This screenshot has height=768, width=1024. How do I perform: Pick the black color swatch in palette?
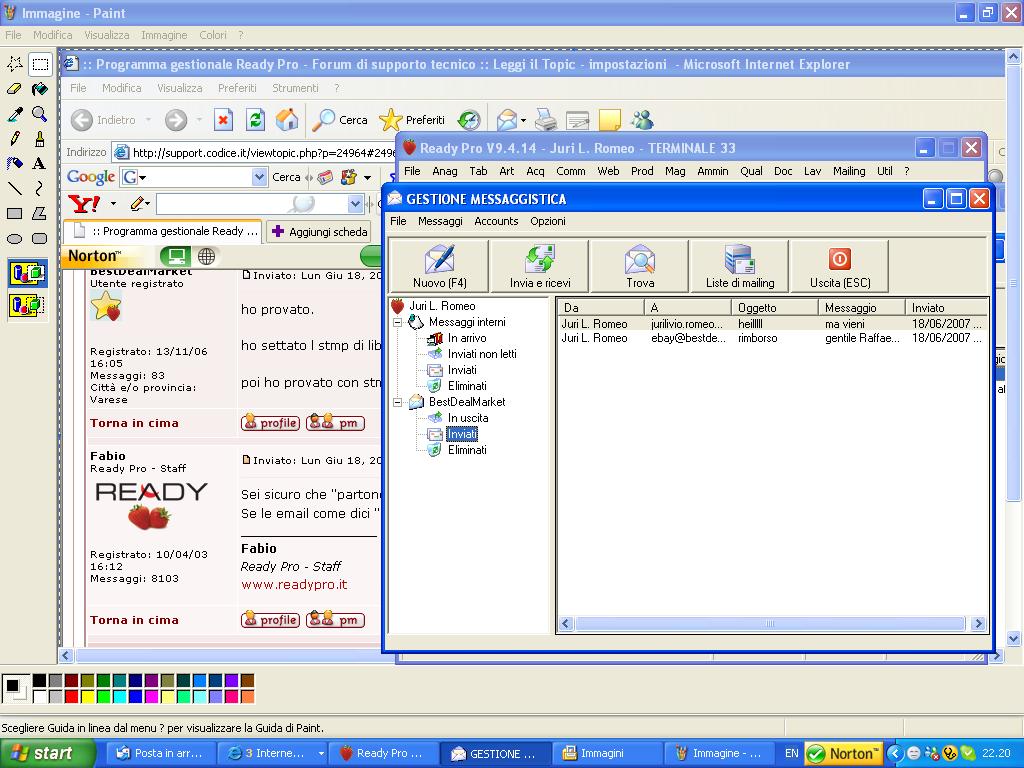point(40,680)
